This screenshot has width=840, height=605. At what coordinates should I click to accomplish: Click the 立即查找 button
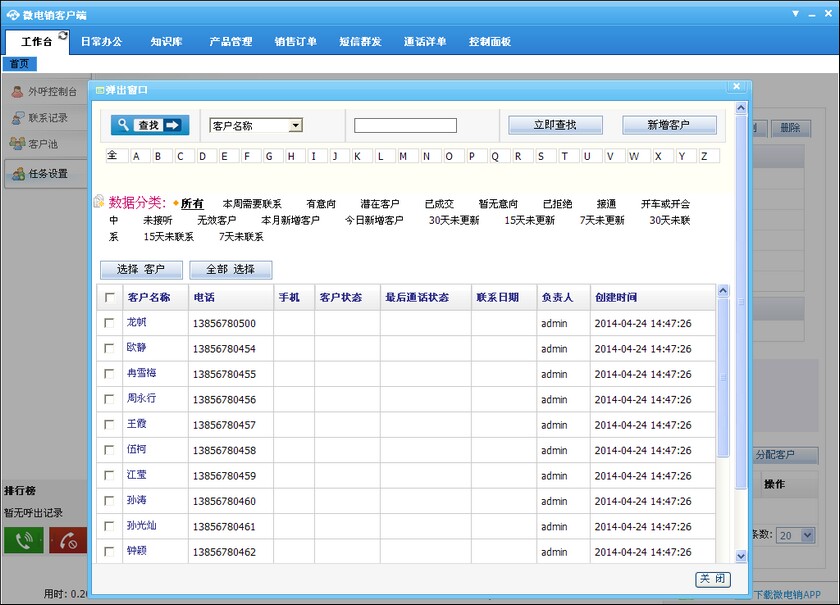click(x=555, y=125)
